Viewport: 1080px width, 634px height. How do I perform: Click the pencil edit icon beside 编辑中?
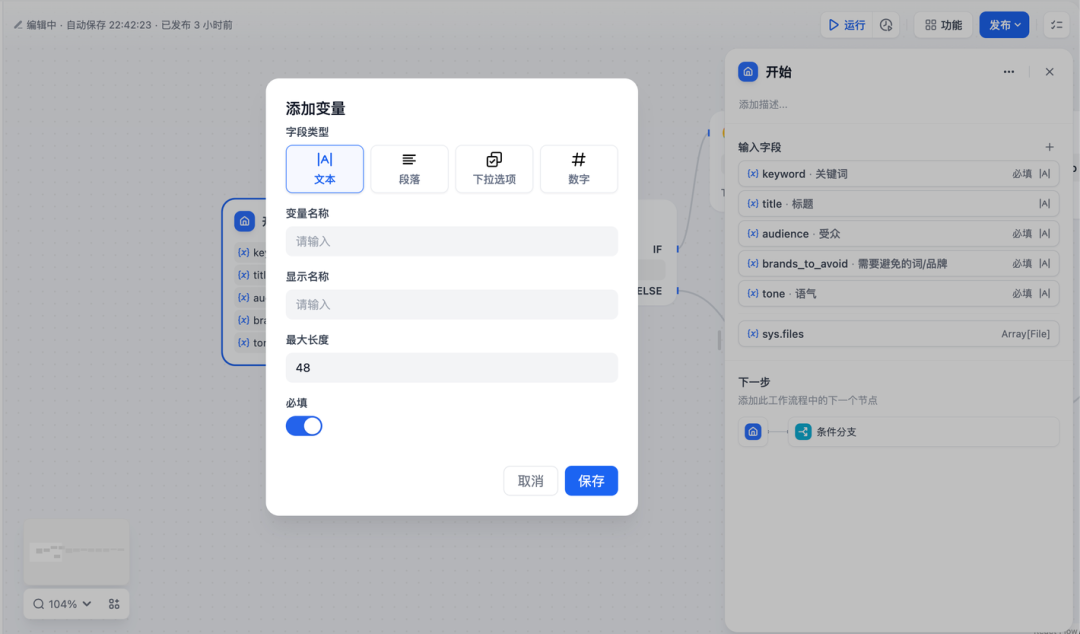pyautogui.click(x=18, y=25)
